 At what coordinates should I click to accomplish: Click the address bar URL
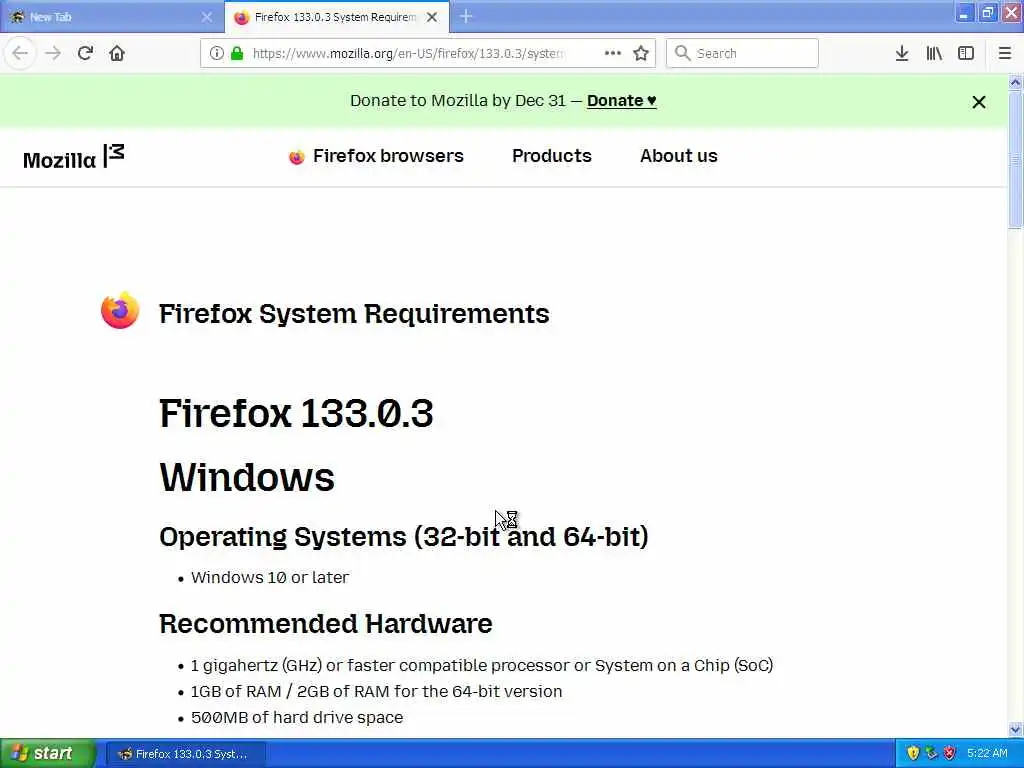(x=409, y=54)
